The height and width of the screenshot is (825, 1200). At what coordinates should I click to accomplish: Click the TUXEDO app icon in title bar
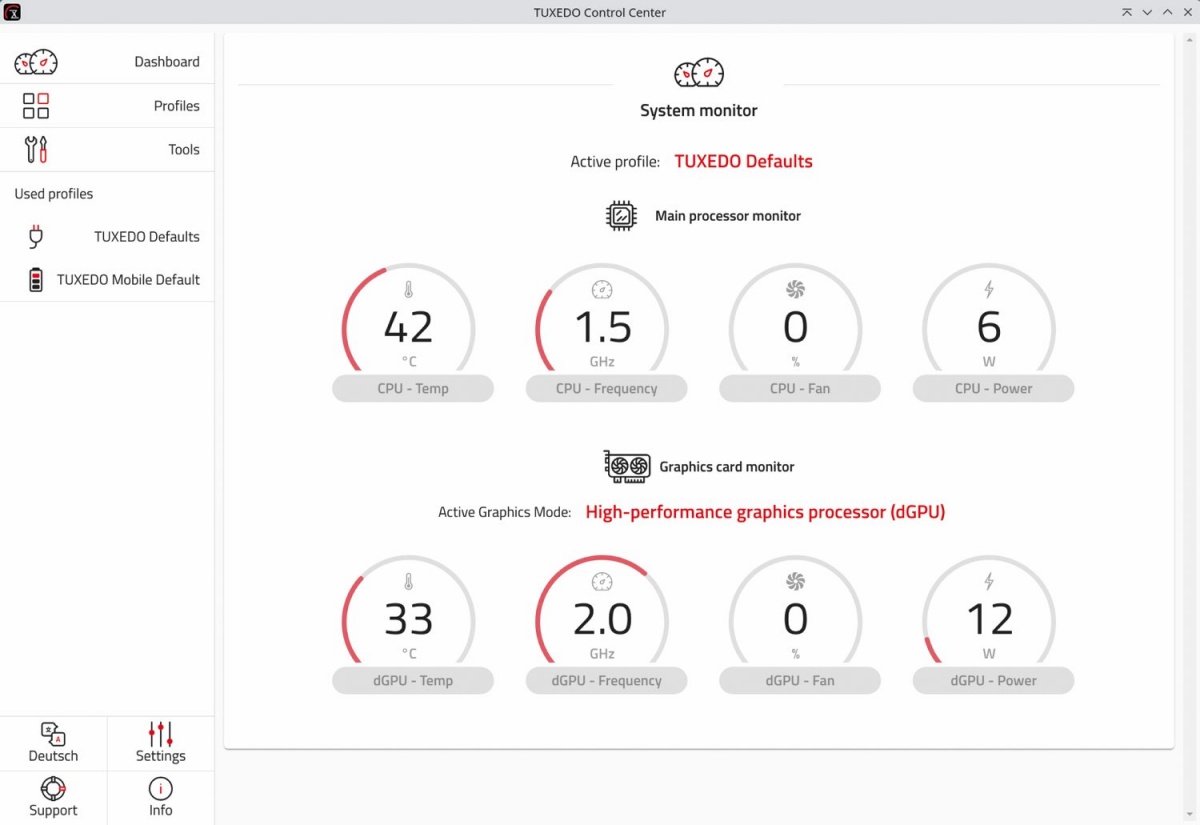pyautogui.click(x=12, y=12)
